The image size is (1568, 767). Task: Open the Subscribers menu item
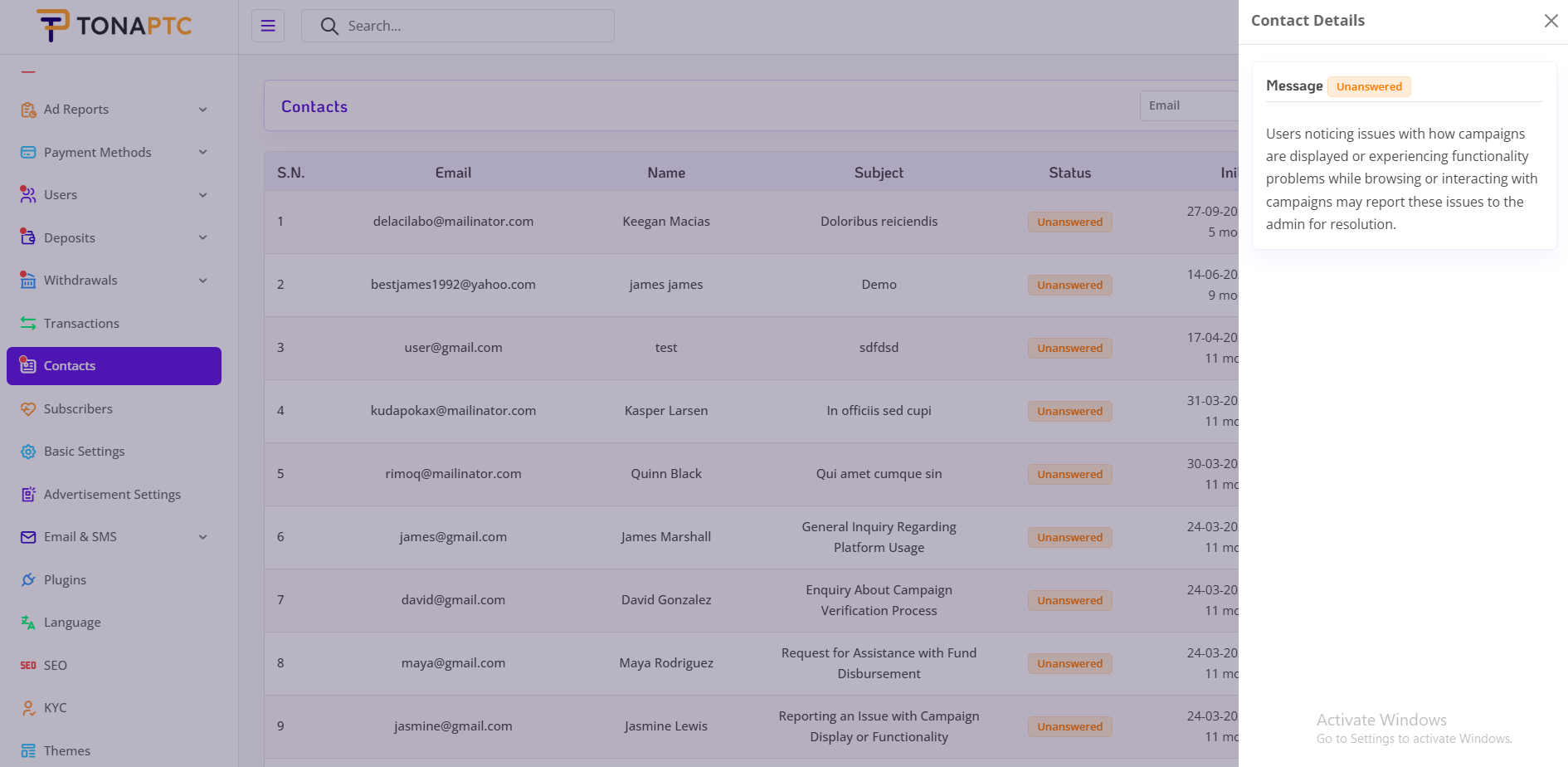tap(114, 408)
